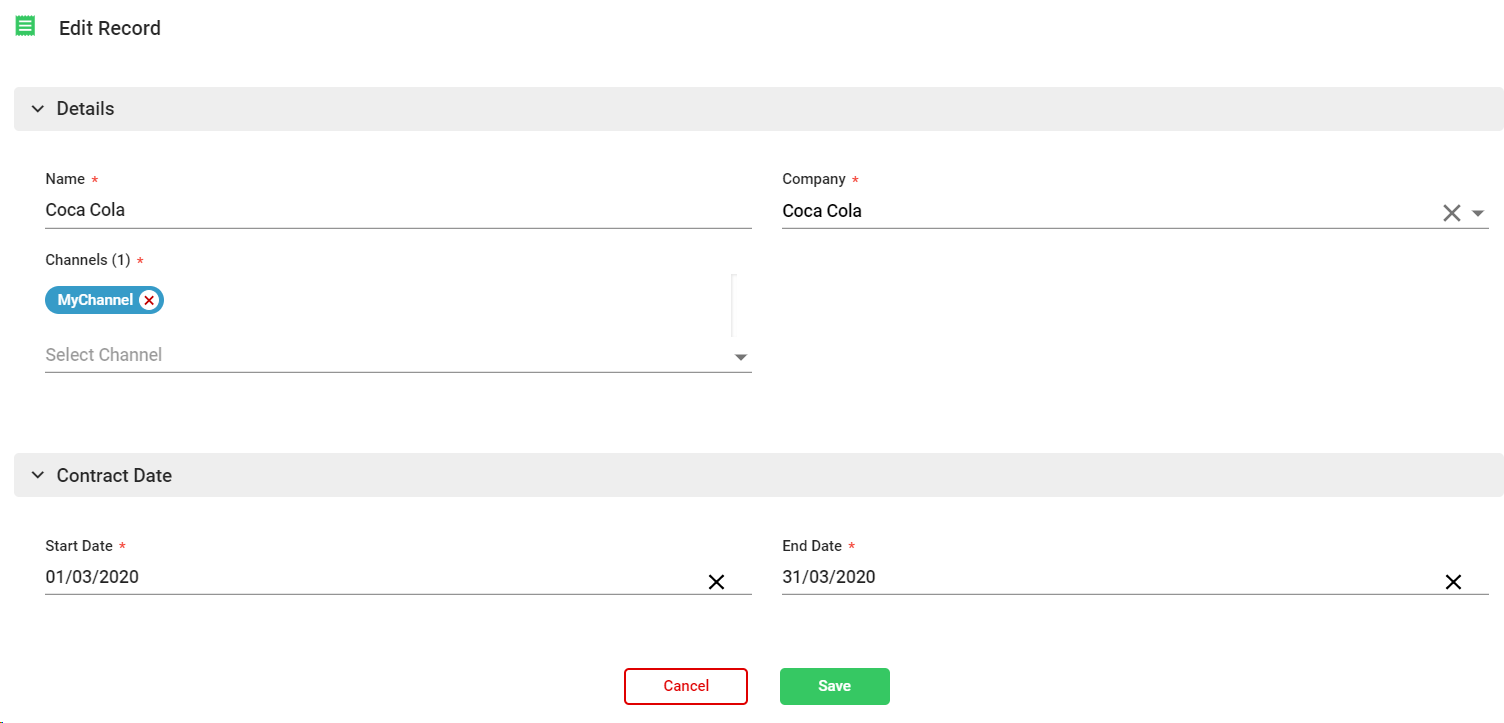Click the Contract Date section header label

[x=114, y=476]
